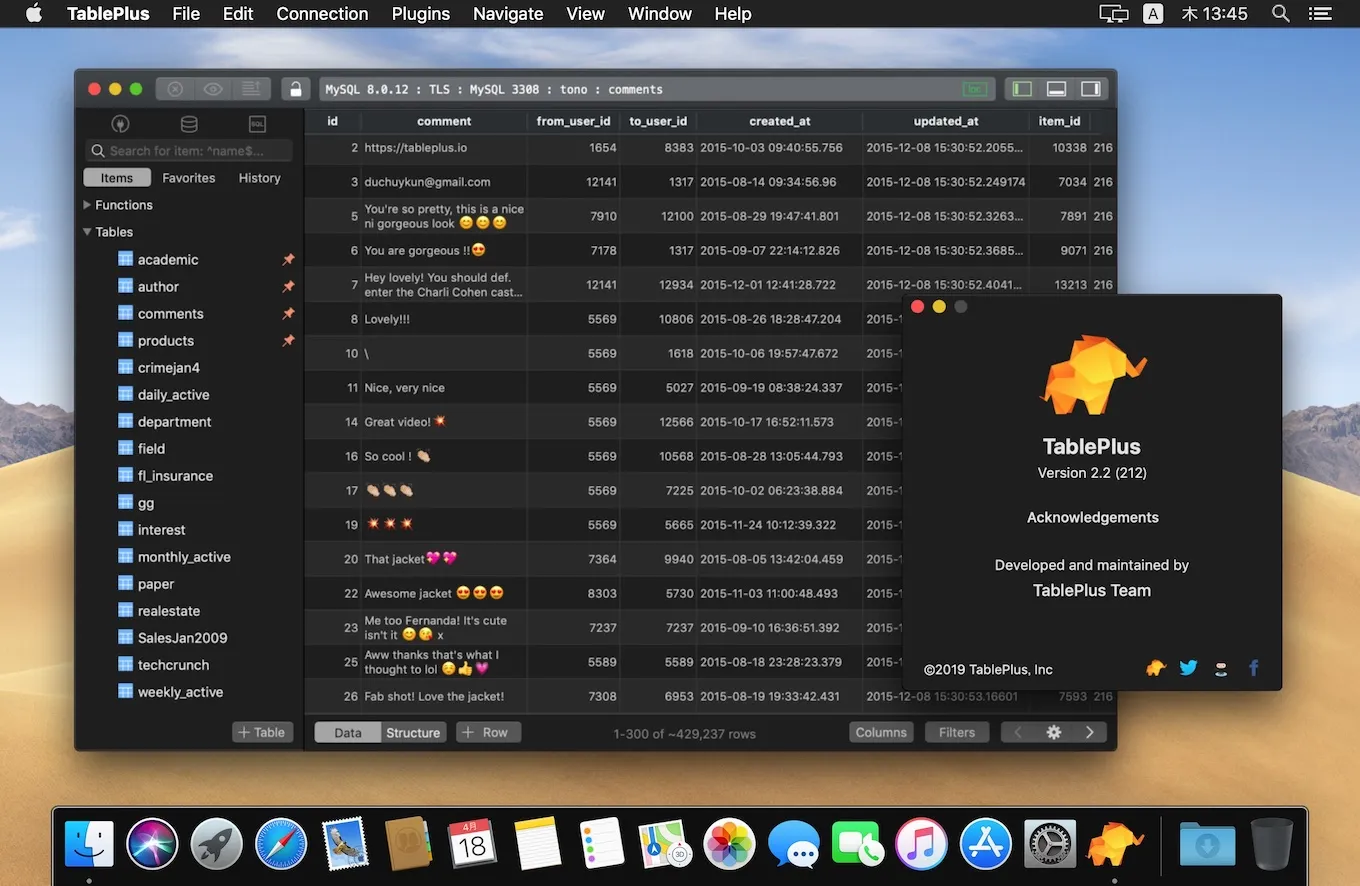Click the table icon beside fl_insurance
1360x886 pixels.
[x=125, y=475]
